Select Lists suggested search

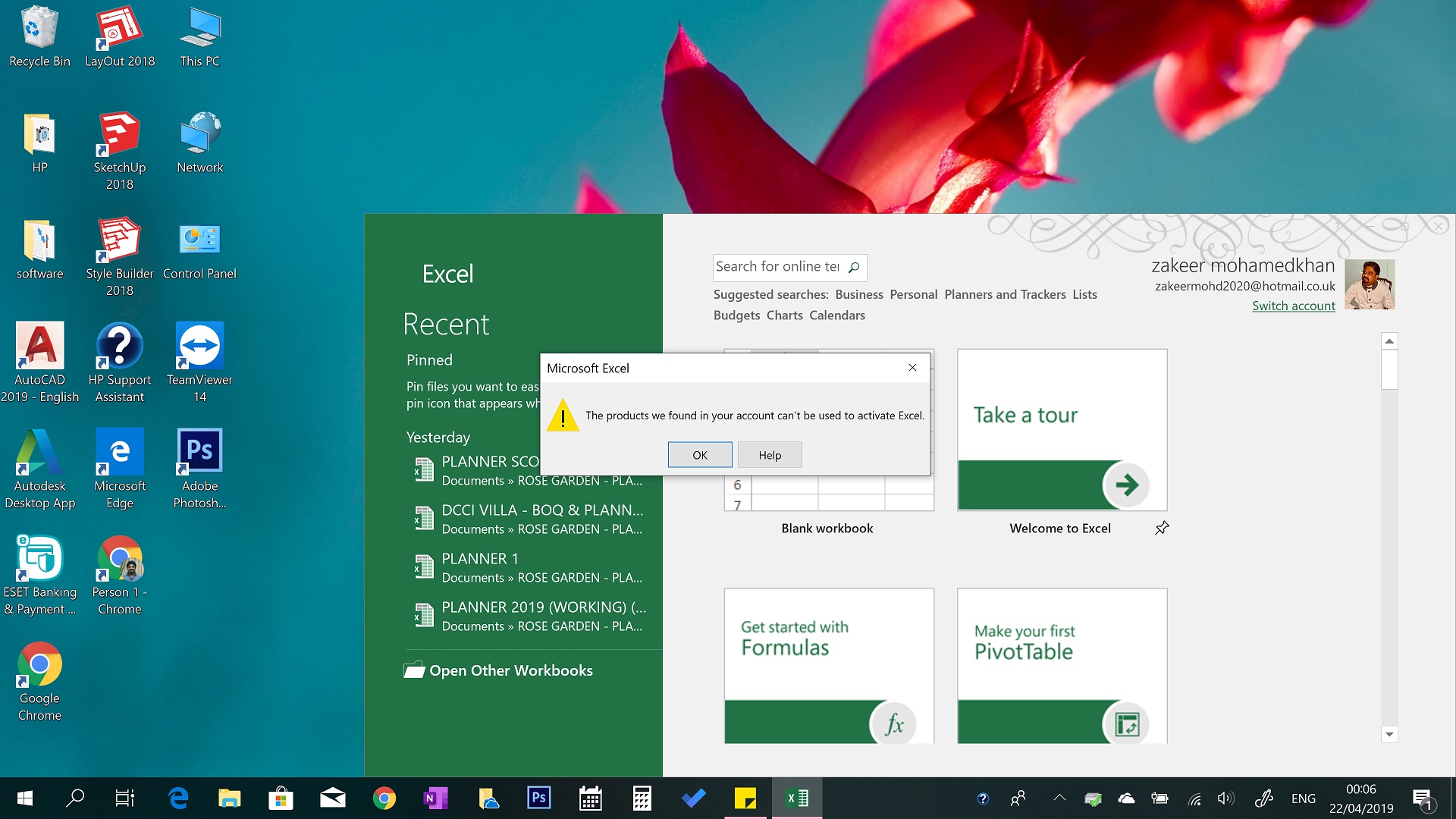pos(1084,294)
